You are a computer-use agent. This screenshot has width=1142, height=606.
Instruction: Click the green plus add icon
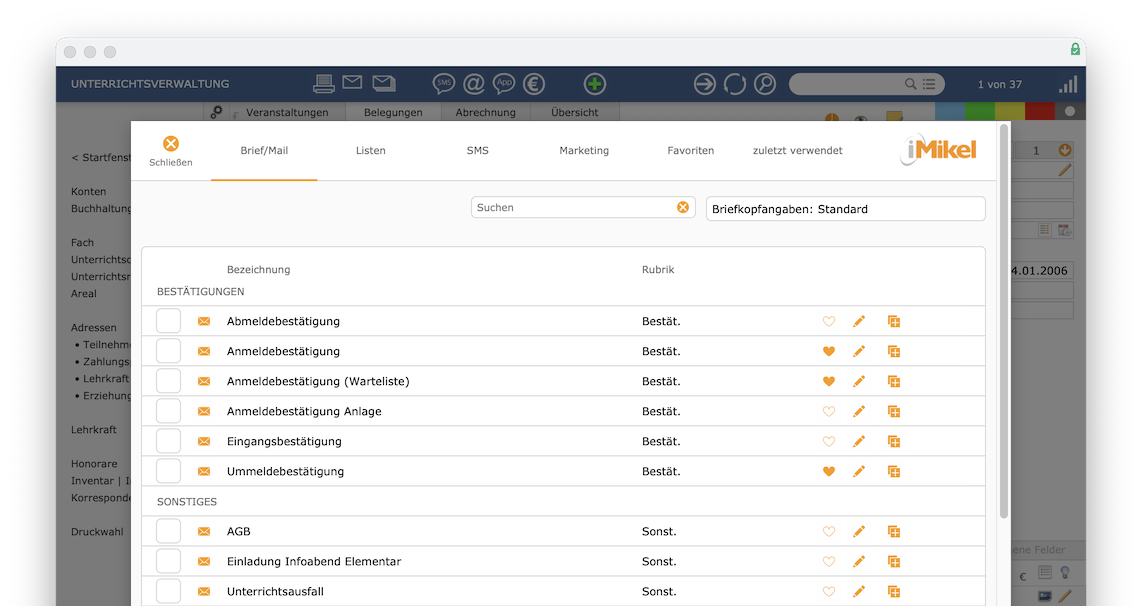[595, 84]
